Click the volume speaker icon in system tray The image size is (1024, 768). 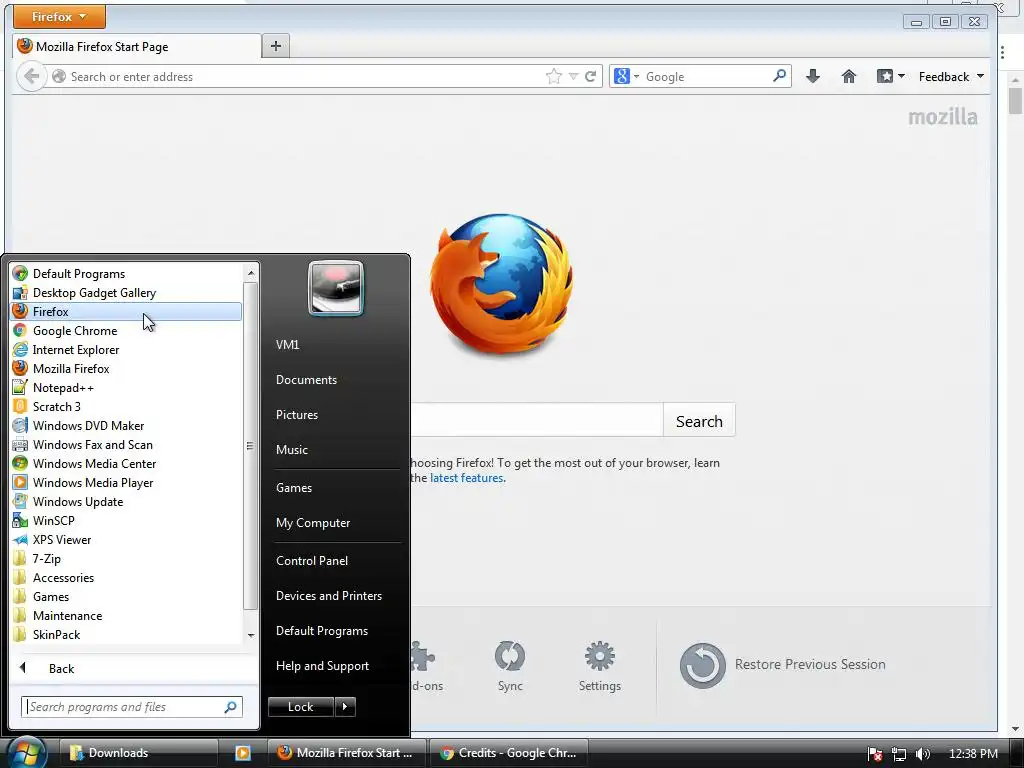pos(922,754)
